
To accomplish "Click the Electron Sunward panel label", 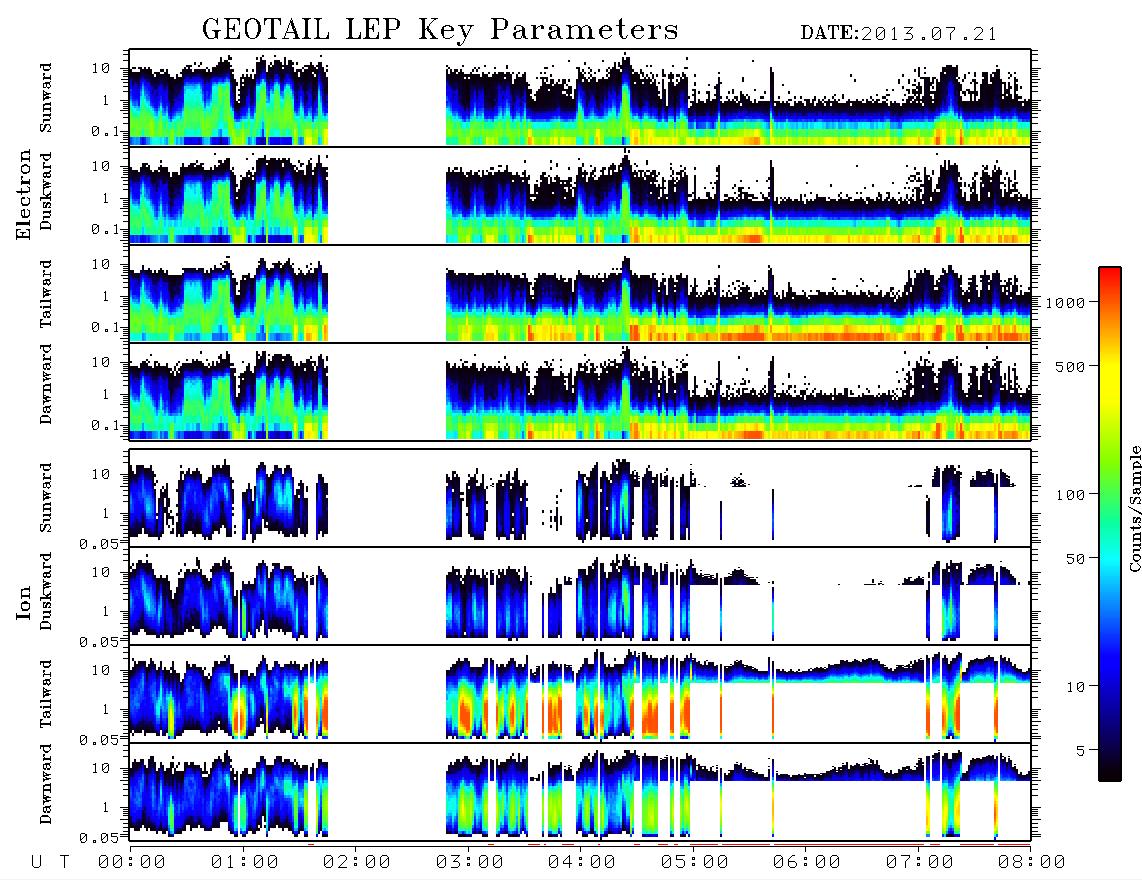I will 46,98.
